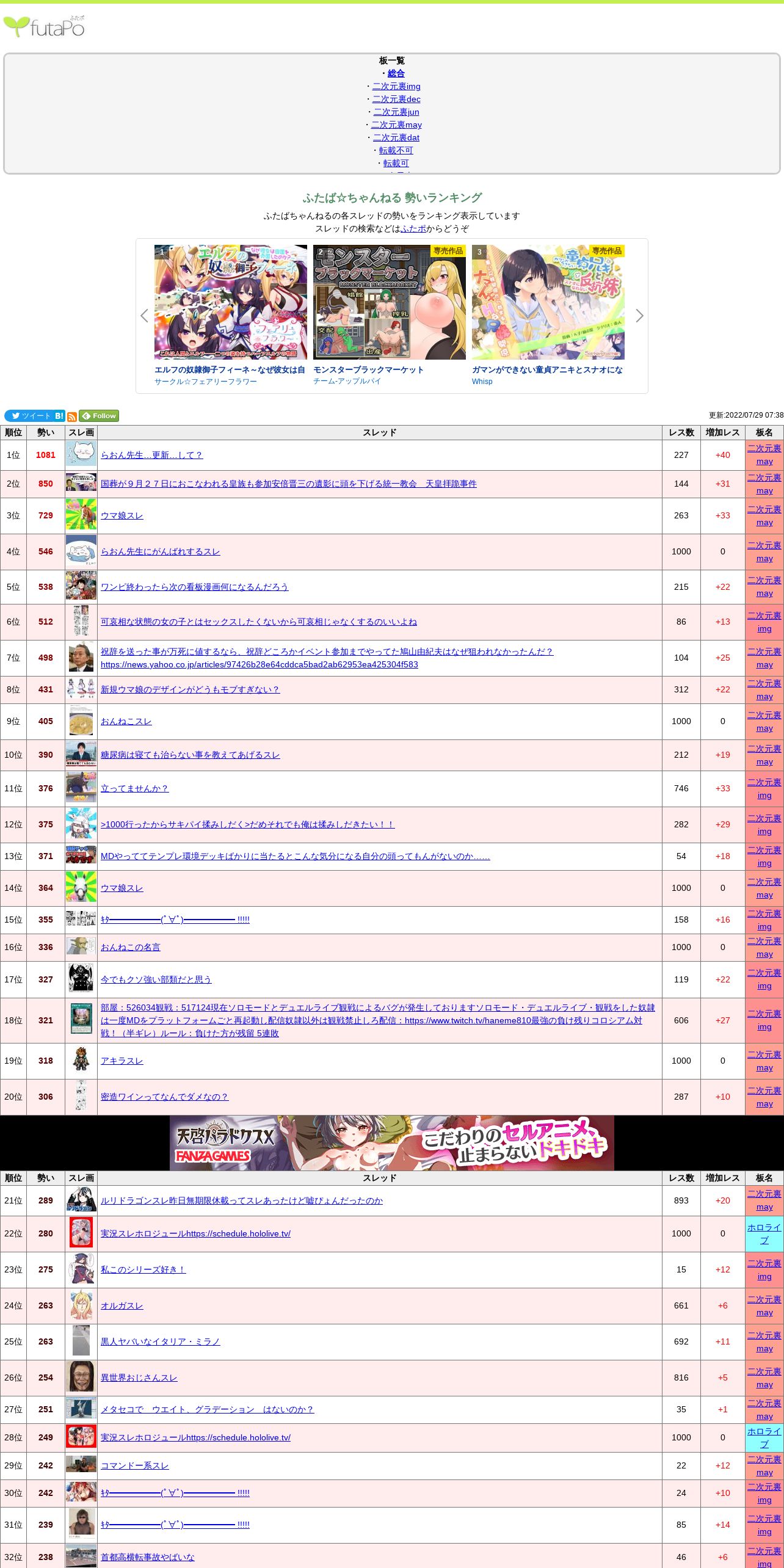
Task: Open thread 密造ワインってなんでダメなの？
Action: coord(164,1097)
